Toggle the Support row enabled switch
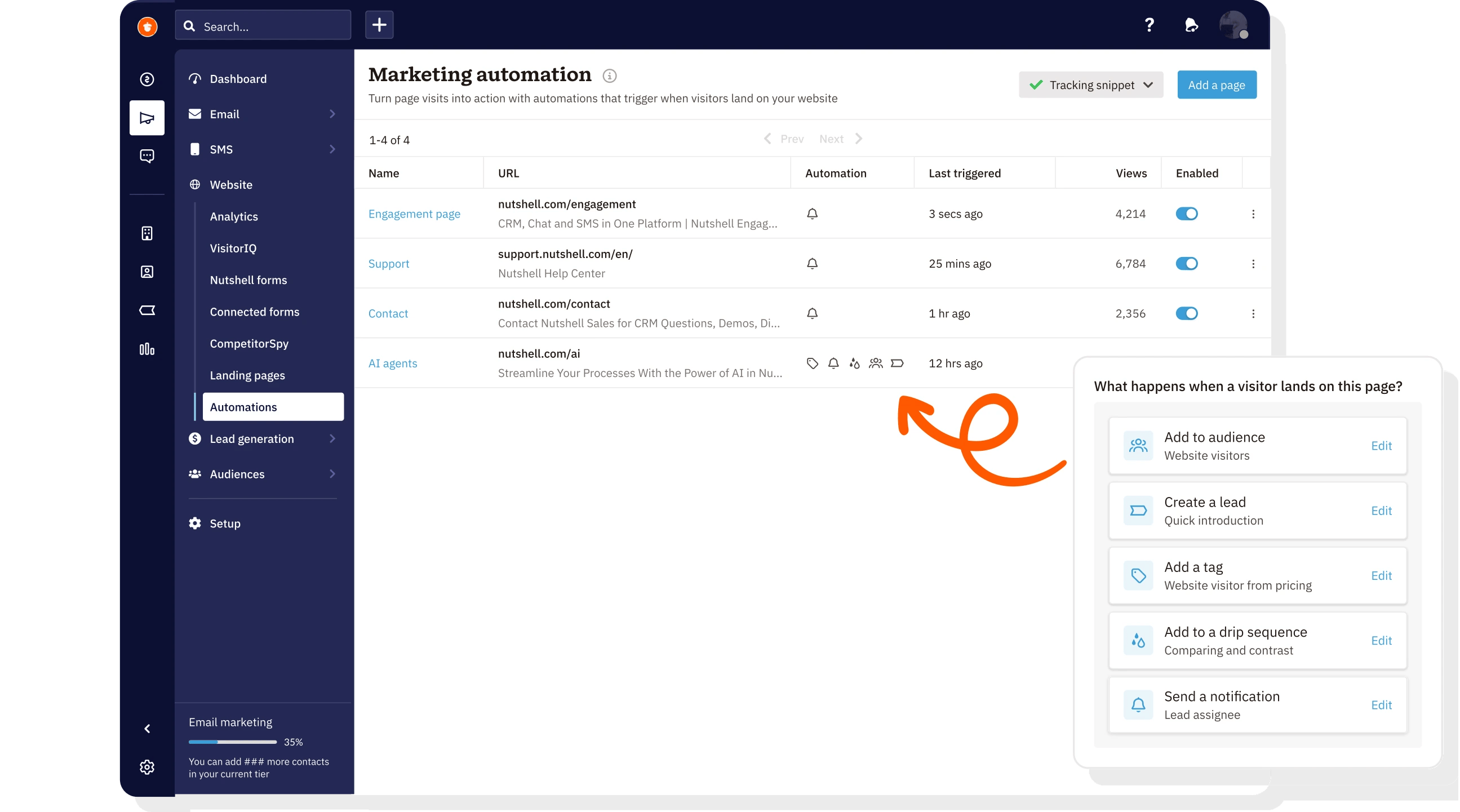Screen dimensions: 1460x812 pos(1186,264)
